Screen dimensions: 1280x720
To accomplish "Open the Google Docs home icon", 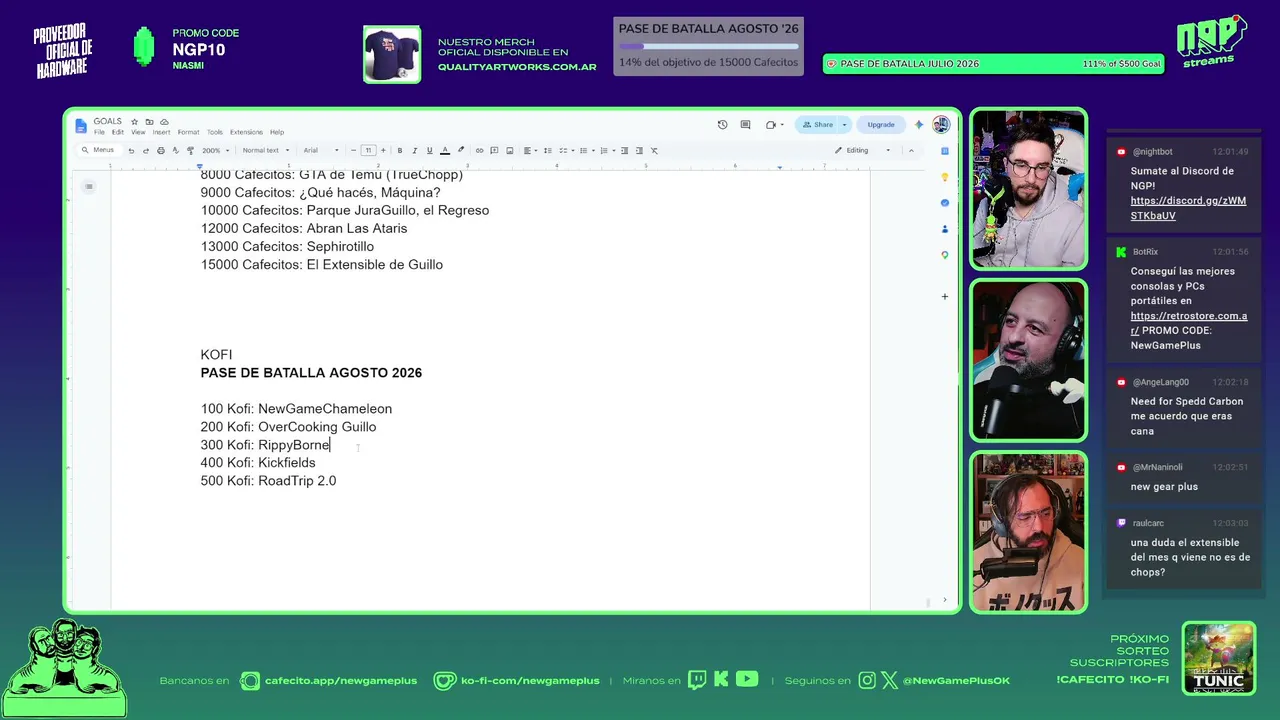I will coord(81,125).
